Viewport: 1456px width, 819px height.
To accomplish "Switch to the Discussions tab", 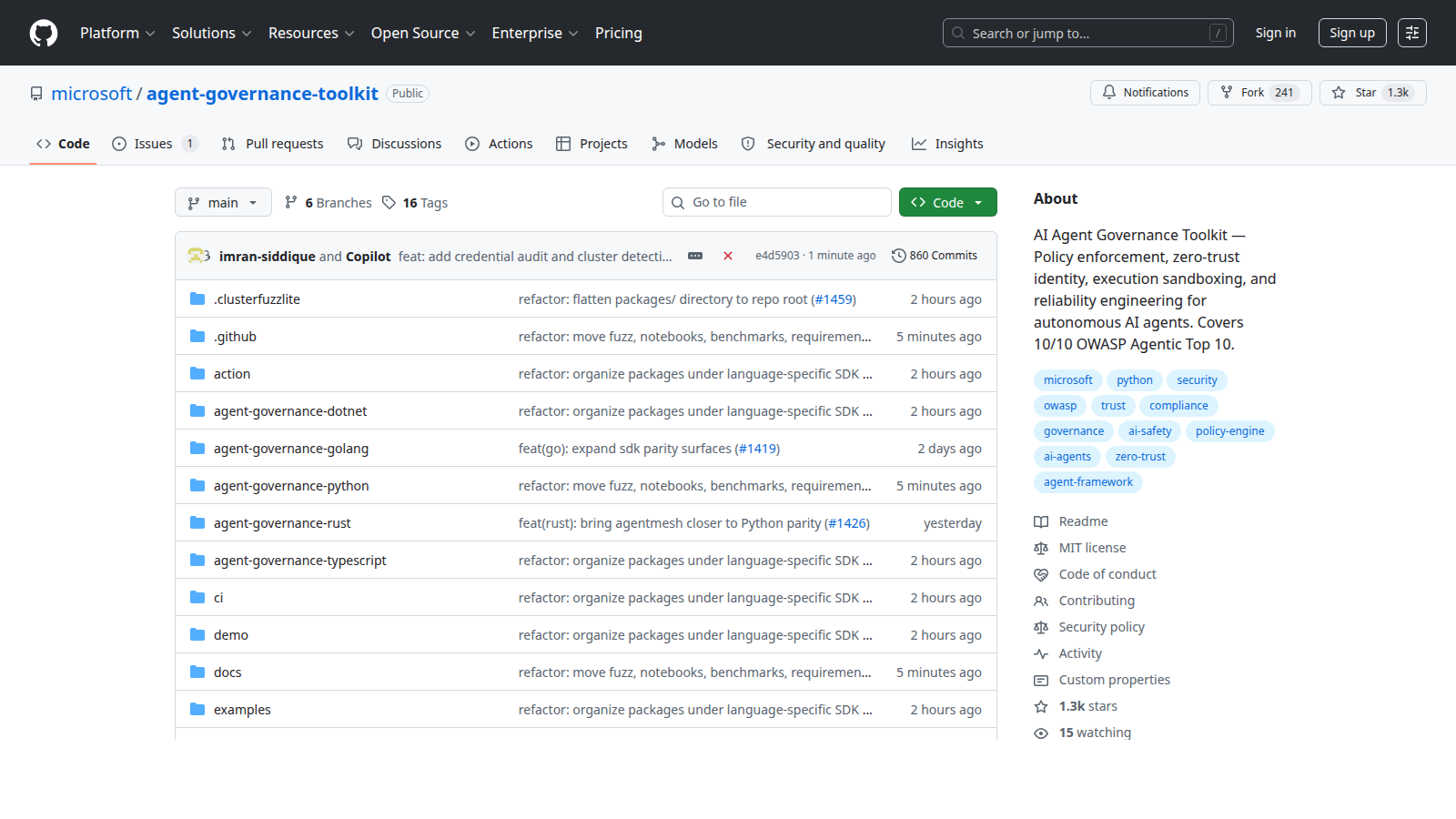I will coord(394,144).
